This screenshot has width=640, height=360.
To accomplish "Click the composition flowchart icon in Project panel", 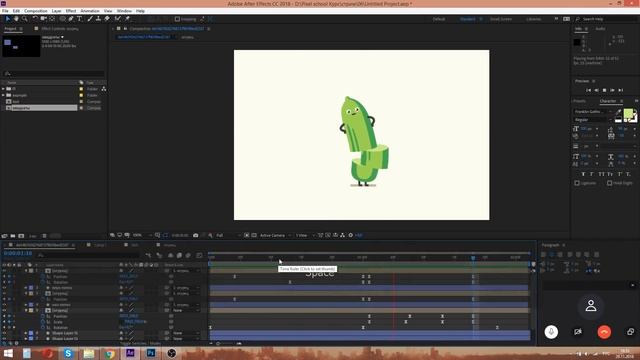I will pyautogui.click(x=104, y=89).
